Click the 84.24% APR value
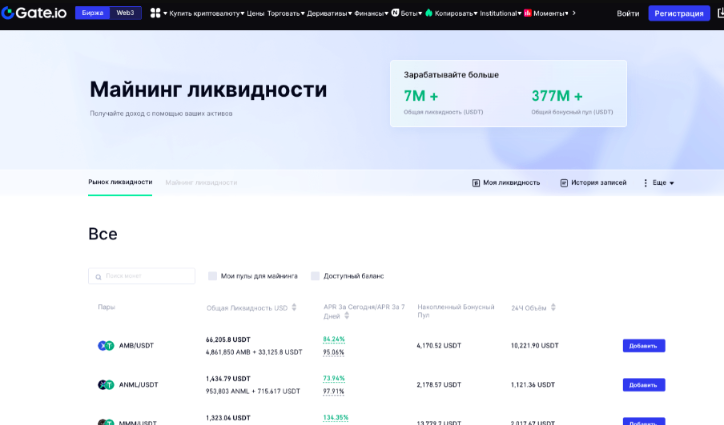 [x=334, y=339]
